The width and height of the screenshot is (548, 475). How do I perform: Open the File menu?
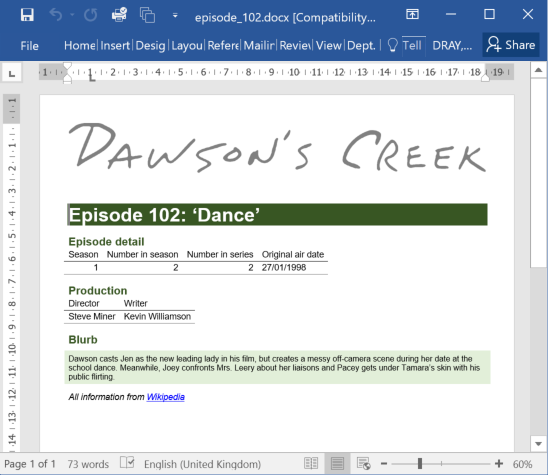tap(29, 45)
